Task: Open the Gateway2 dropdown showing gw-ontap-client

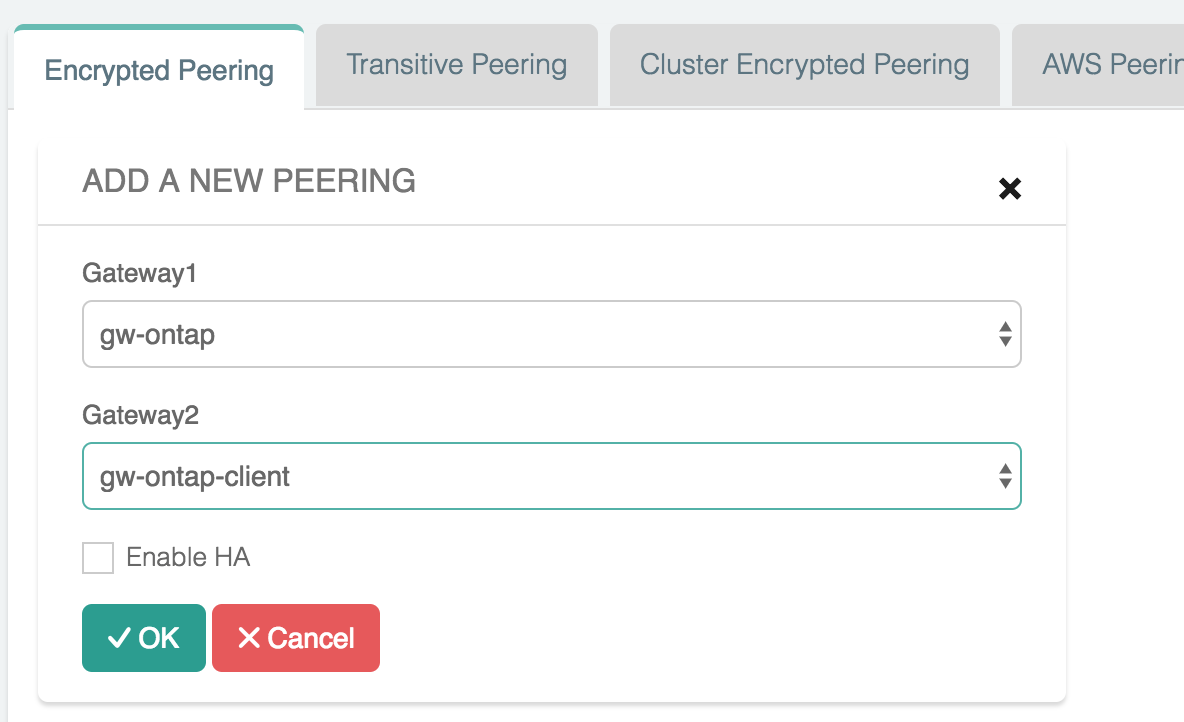Action: [x=550, y=477]
